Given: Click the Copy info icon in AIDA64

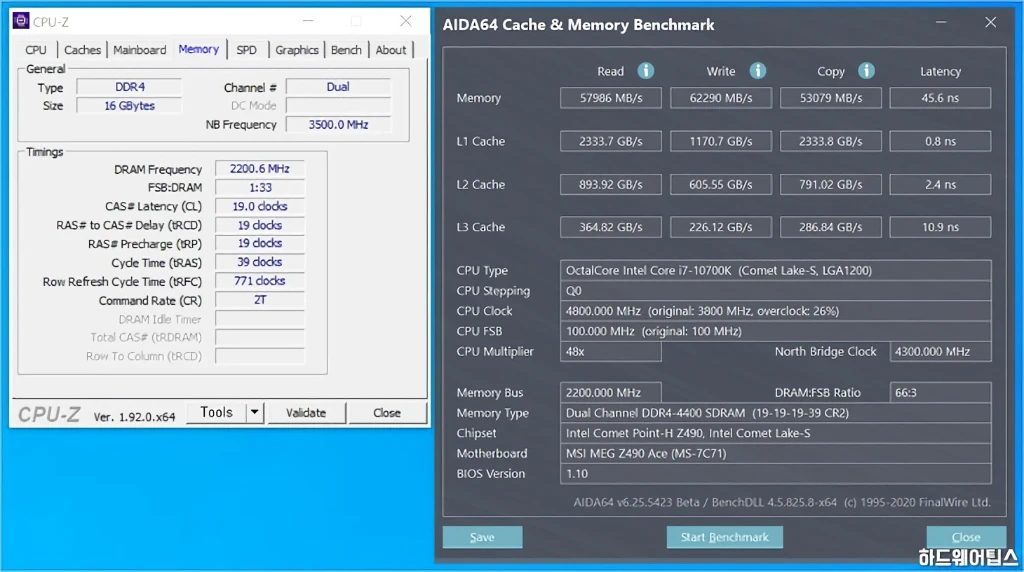Looking at the screenshot, I should (x=866, y=71).
